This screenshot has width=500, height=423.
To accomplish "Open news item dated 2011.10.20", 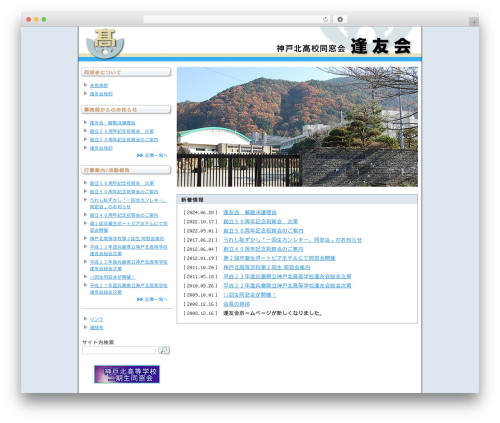I will 267,267.
